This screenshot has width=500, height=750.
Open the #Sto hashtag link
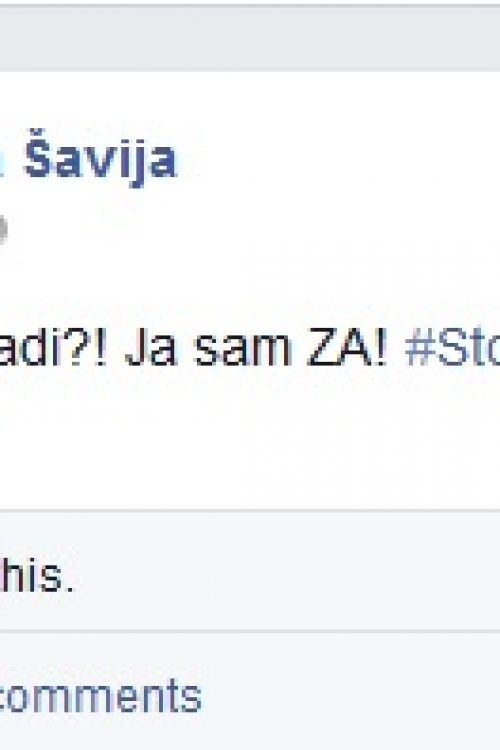point(452,348)
